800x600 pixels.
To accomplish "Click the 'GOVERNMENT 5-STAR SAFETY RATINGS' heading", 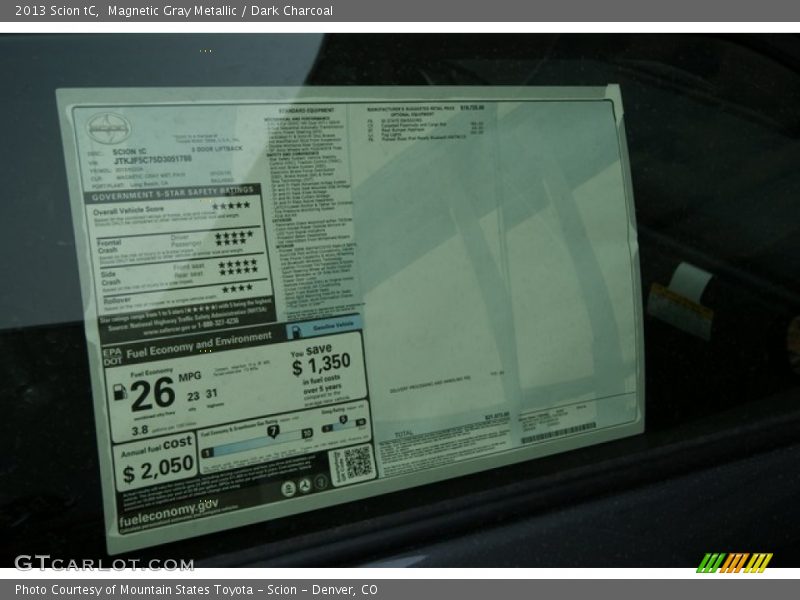I will [172, 193].
